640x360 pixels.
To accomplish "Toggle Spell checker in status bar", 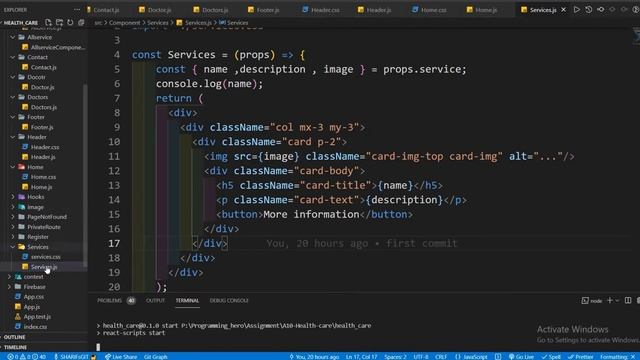I will [x=551, y=357].
